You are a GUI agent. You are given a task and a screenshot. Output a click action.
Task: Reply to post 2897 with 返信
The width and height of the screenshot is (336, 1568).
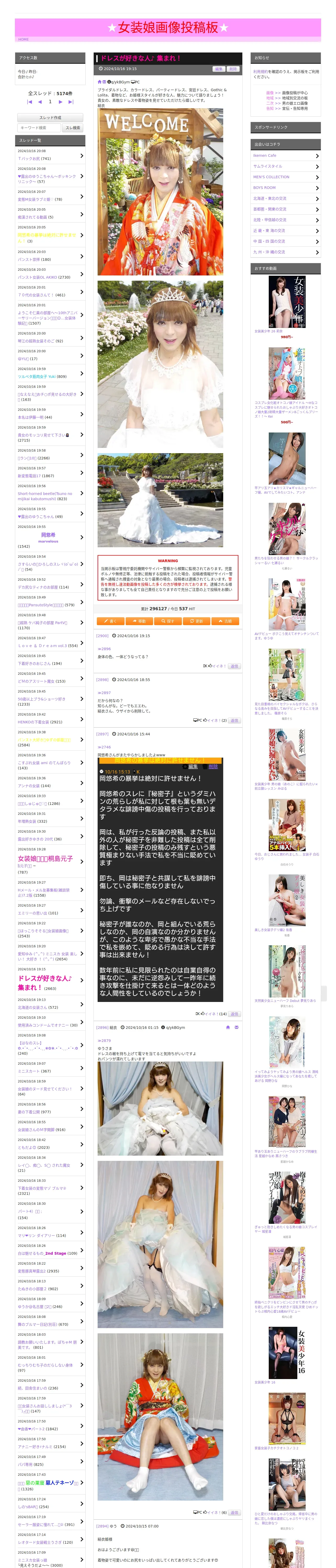[234, 1013]
